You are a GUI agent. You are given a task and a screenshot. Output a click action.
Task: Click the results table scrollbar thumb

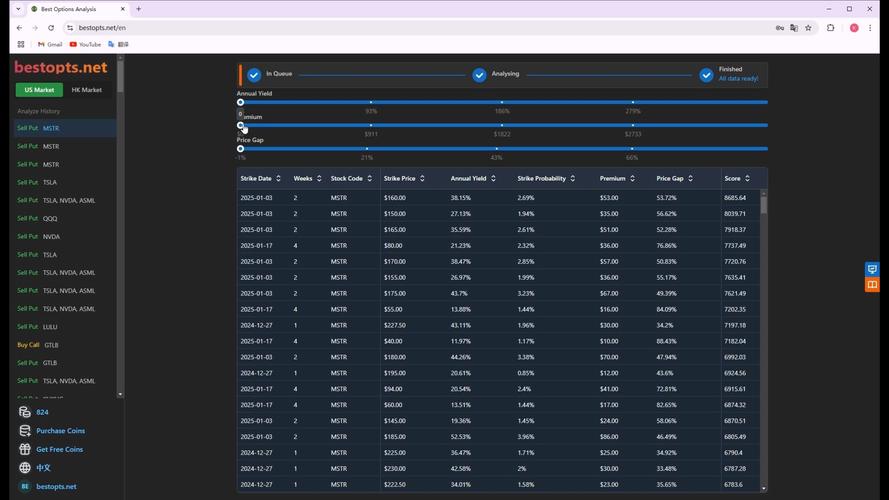[x=764, y=205]
